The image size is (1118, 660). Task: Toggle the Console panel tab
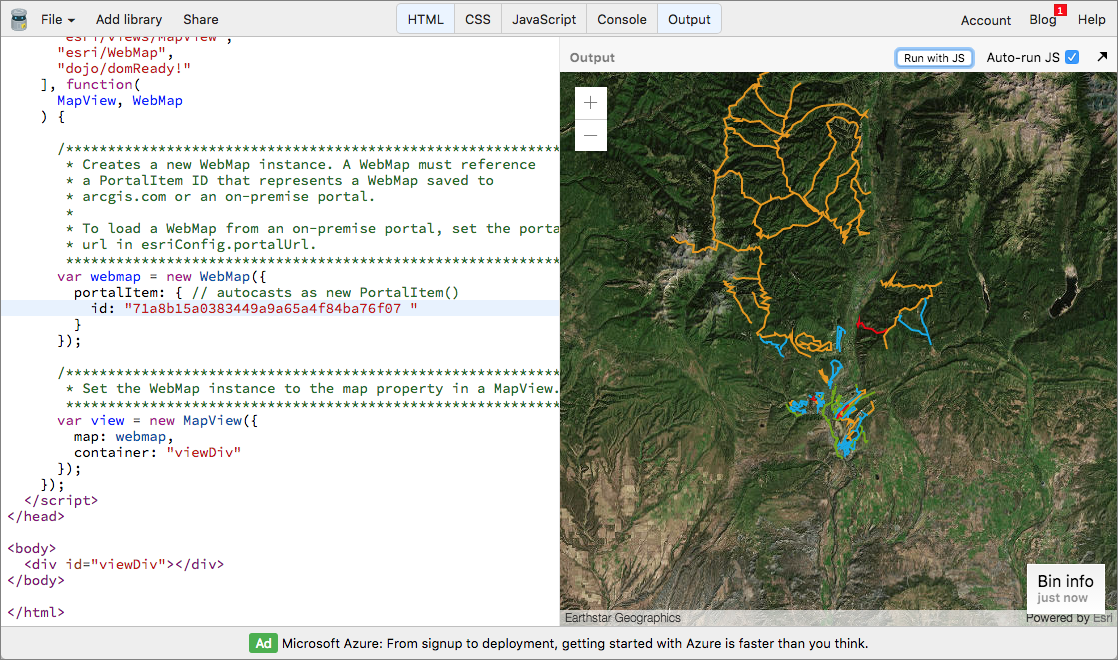pos(622,19)
